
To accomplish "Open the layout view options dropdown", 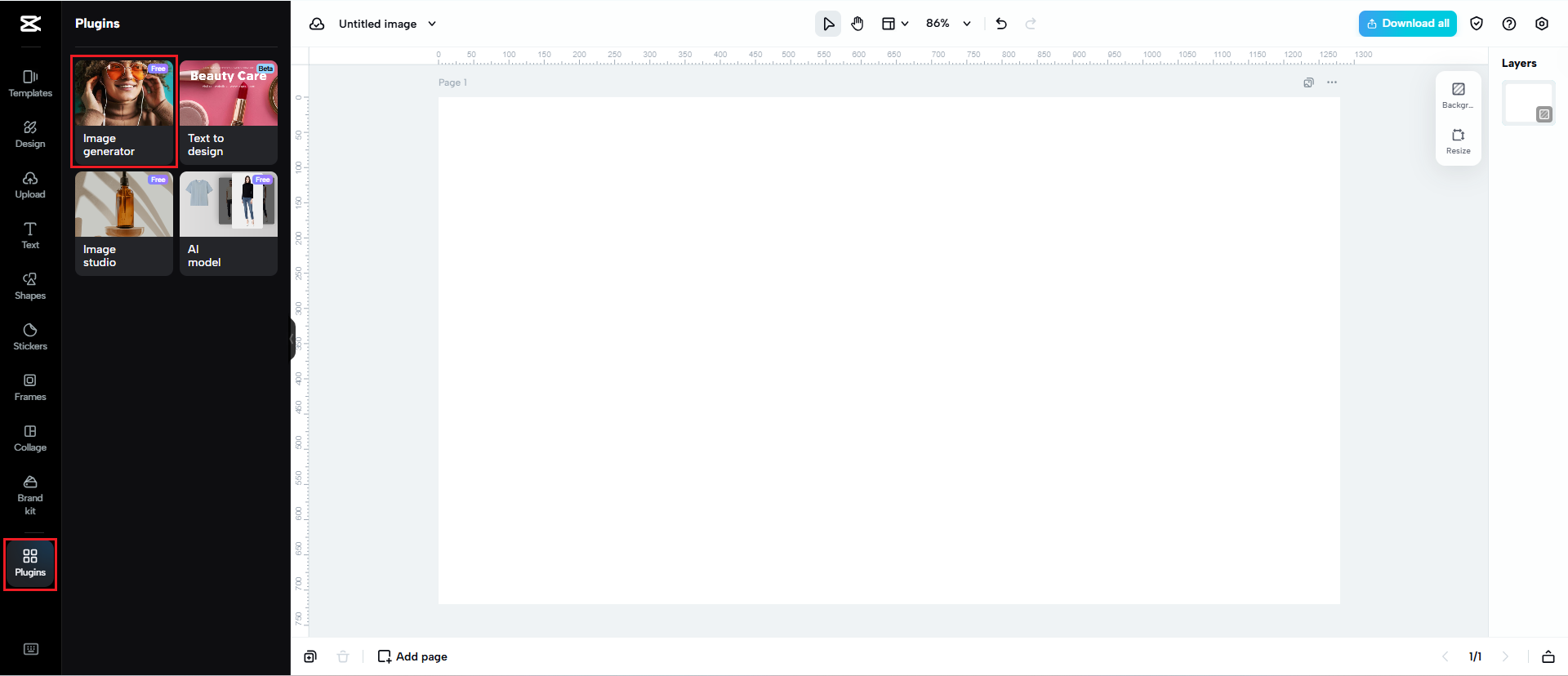I will pyautogui.click(x=895, y=24).
